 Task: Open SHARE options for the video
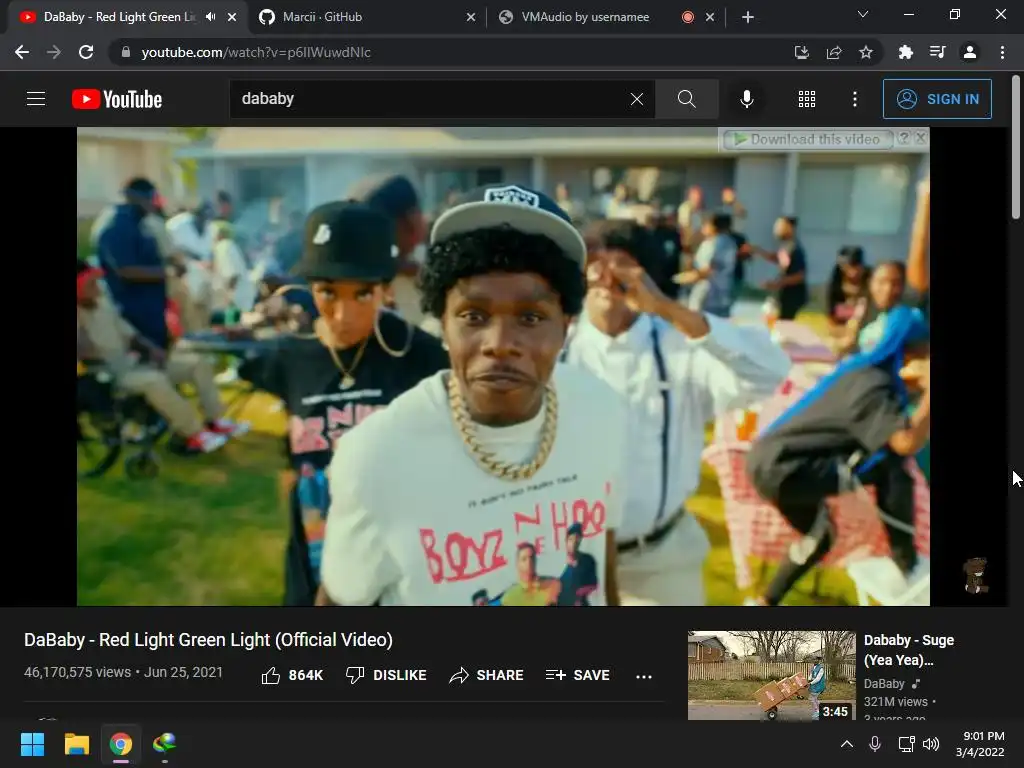click(x=487, y=675)
